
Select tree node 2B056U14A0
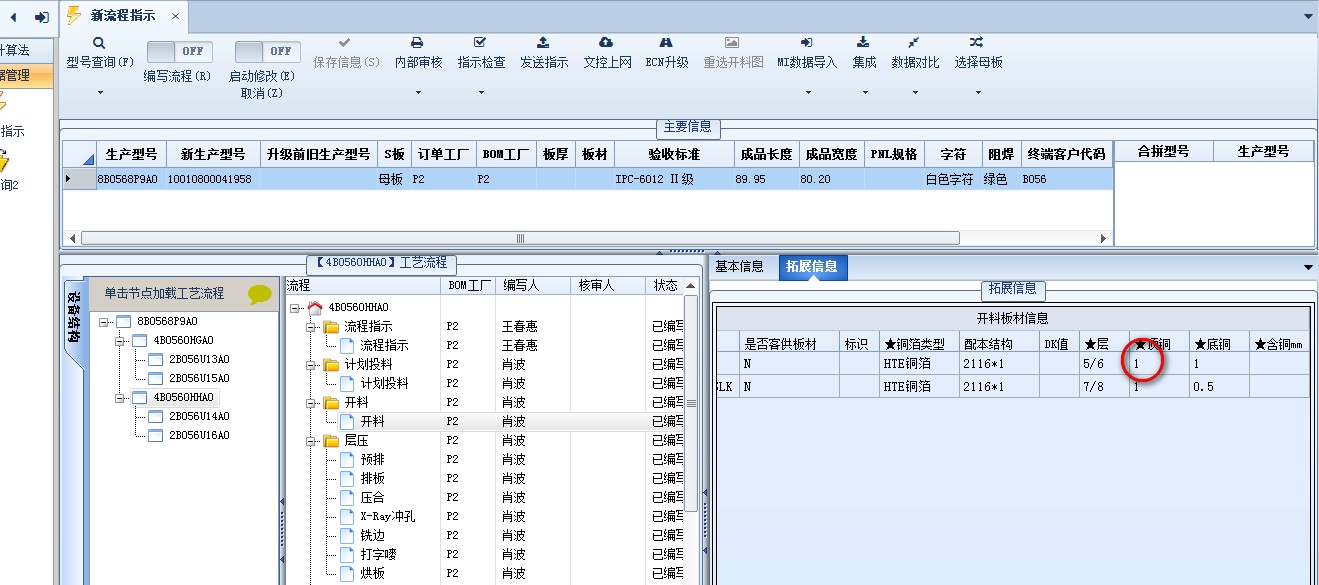coord(199,416)
